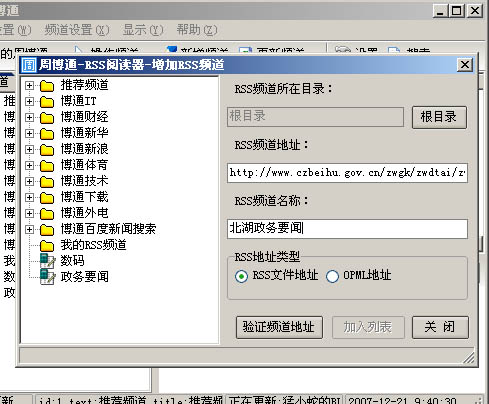Screen dimensions: 489x404
Task: Click the 推荐频道 folder icon
Action: [47, 86]
